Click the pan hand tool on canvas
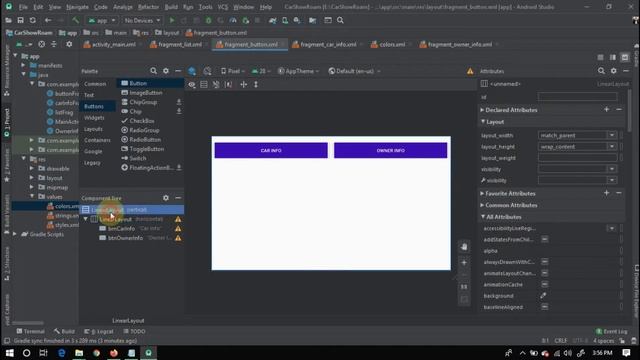This screenshot has height=360, width=640. point(464,247)
